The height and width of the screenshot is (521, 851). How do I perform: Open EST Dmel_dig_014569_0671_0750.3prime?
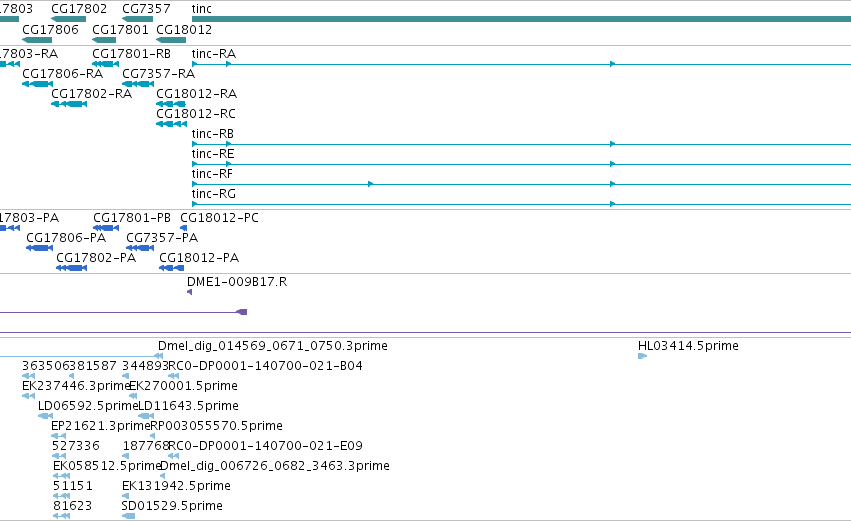coord(273,346)
